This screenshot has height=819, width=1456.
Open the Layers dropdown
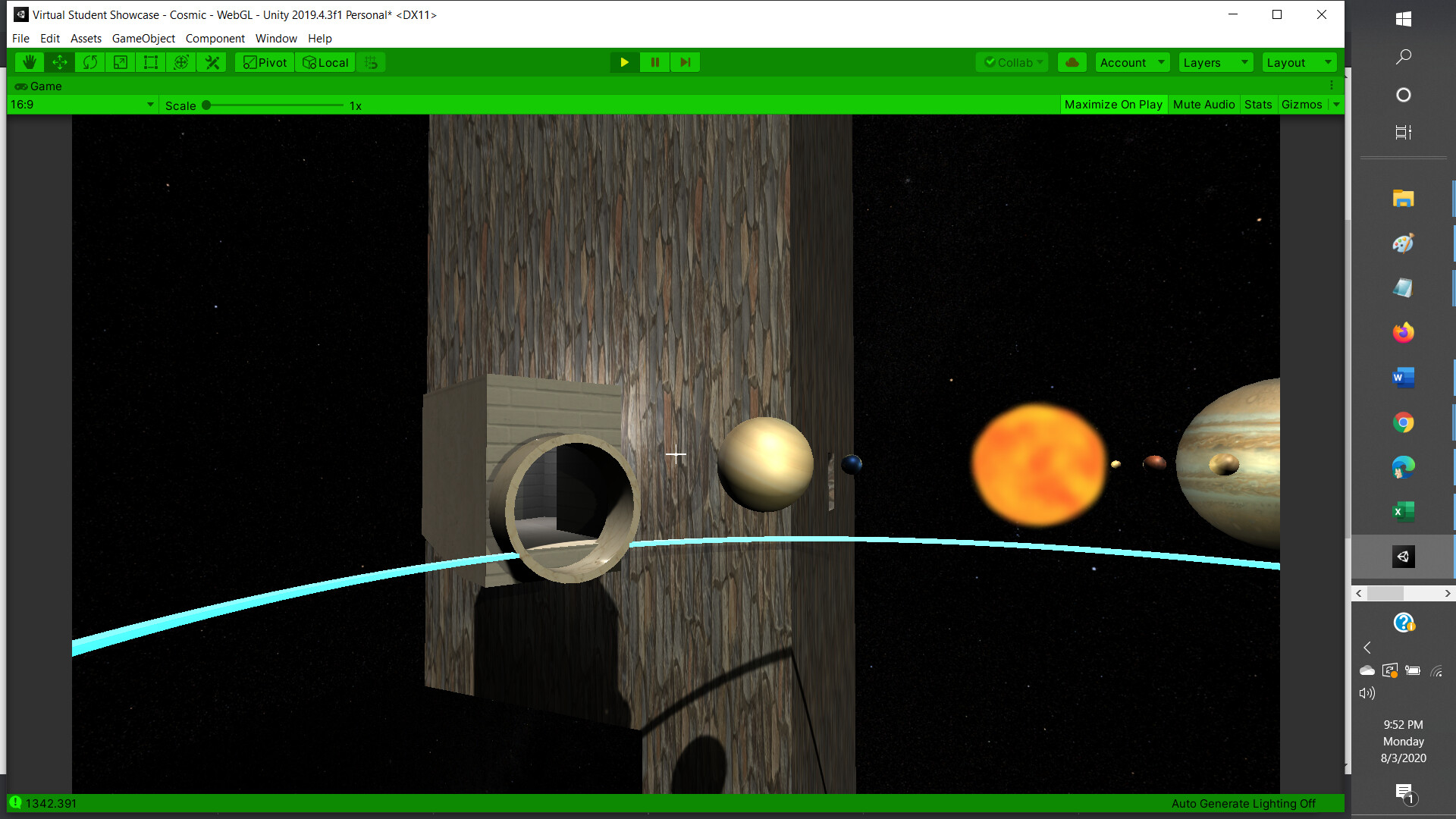click(1214, 62)
